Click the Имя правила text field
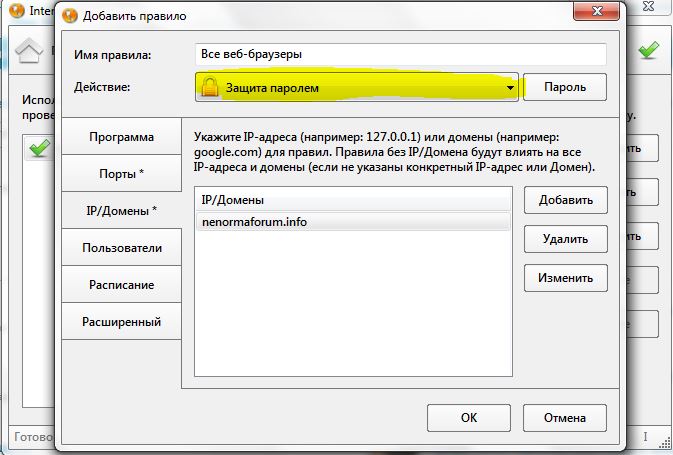This screenshot has height=455, width=673. [x=400, y=54]
